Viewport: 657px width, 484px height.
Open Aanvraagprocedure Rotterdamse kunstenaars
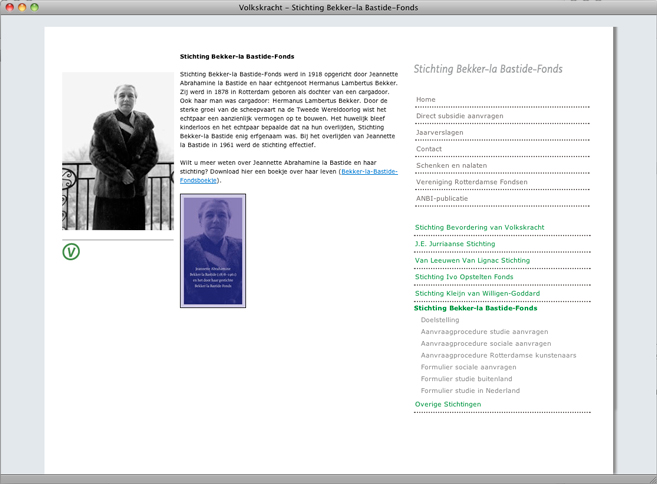[499, 355]
